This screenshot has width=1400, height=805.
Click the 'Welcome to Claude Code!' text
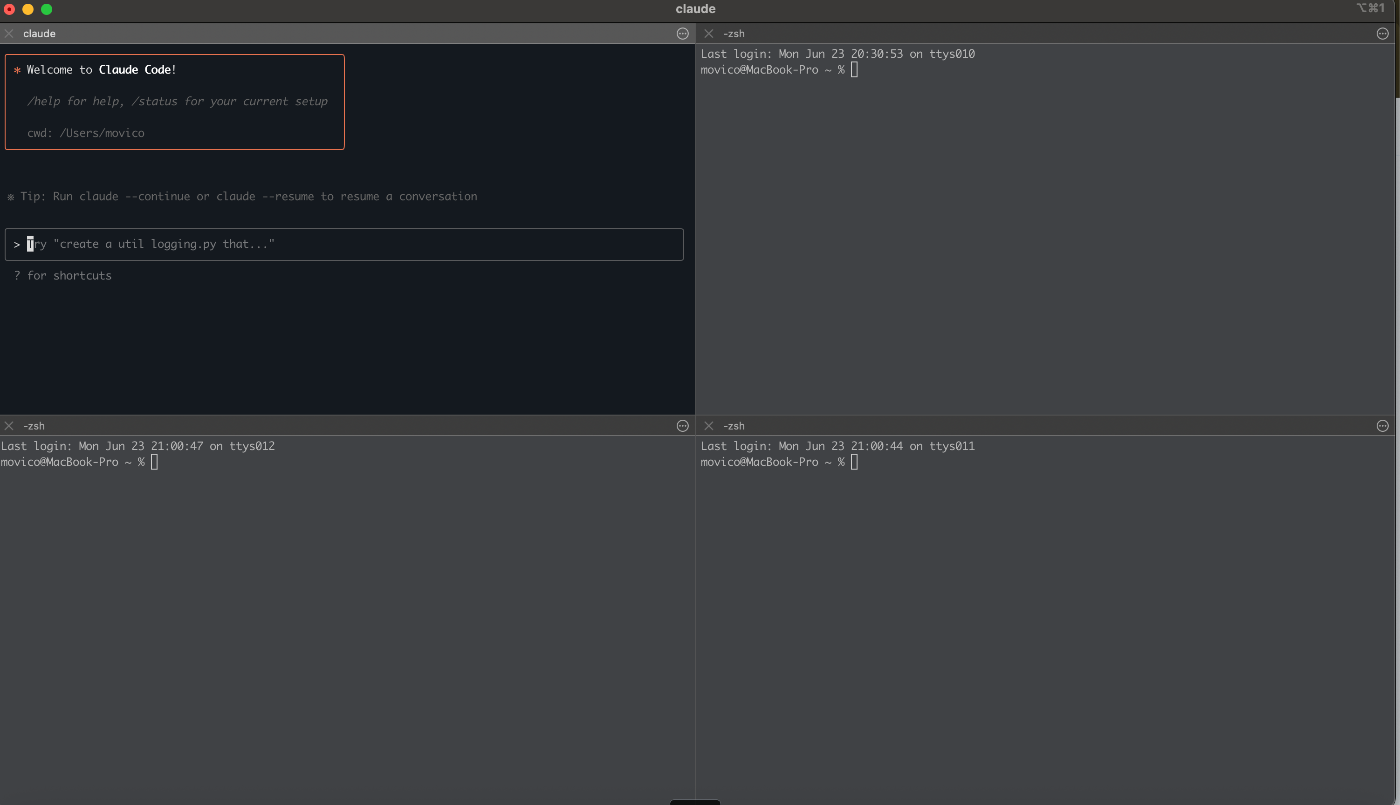102,70
